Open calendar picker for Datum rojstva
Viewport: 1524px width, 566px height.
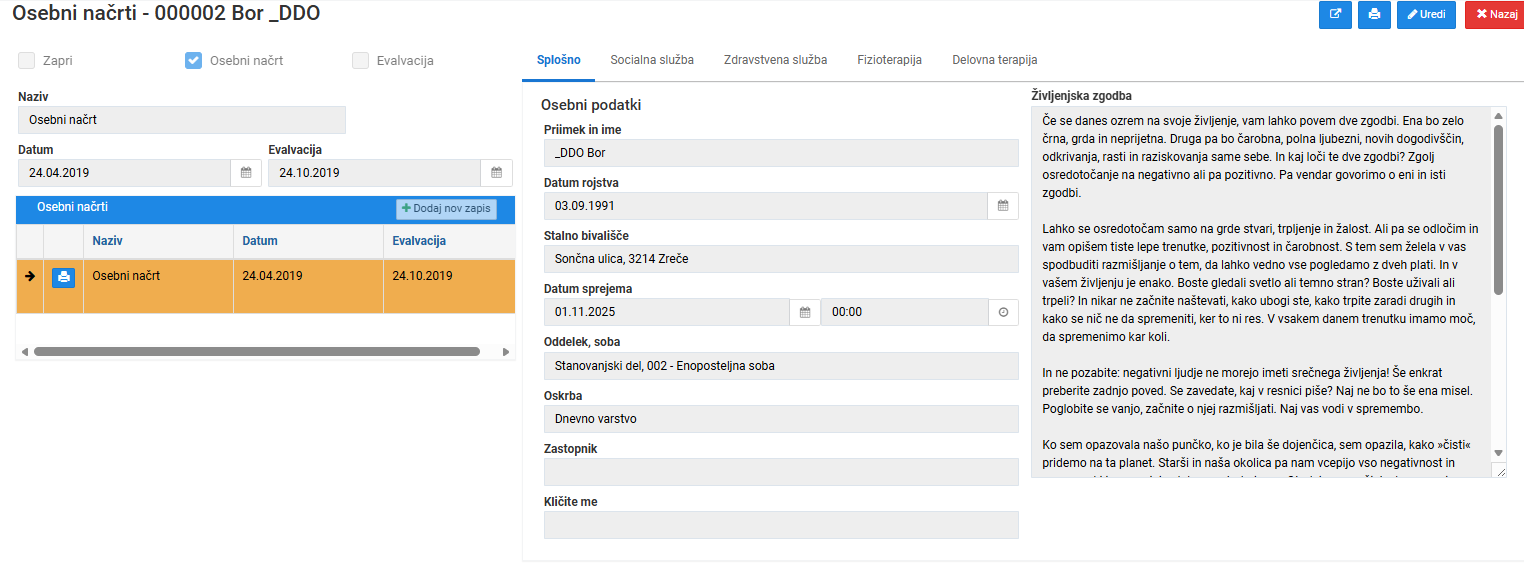pyautogui.click(x=1003, y=206)
